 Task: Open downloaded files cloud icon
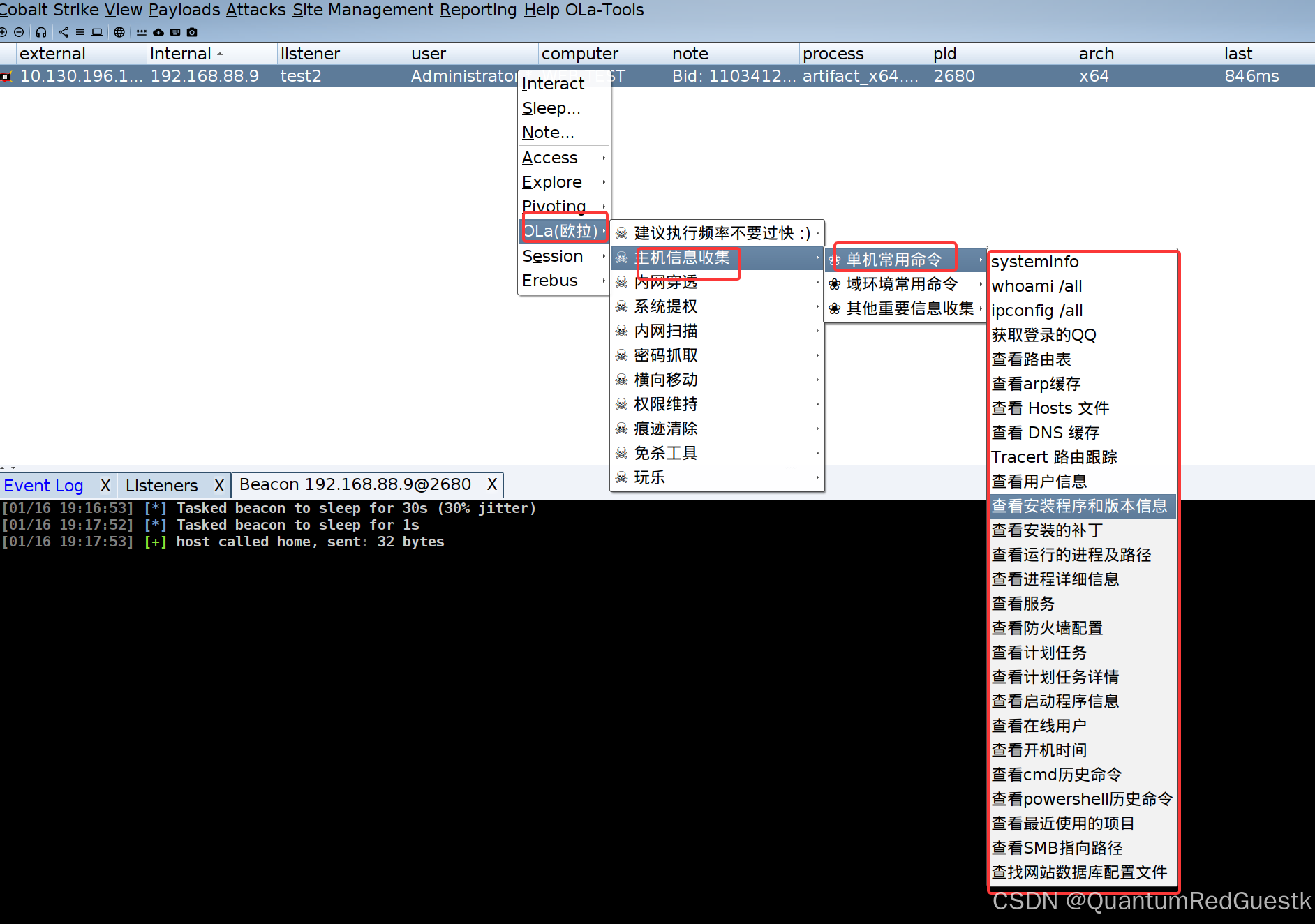click(x=158, y=32)
